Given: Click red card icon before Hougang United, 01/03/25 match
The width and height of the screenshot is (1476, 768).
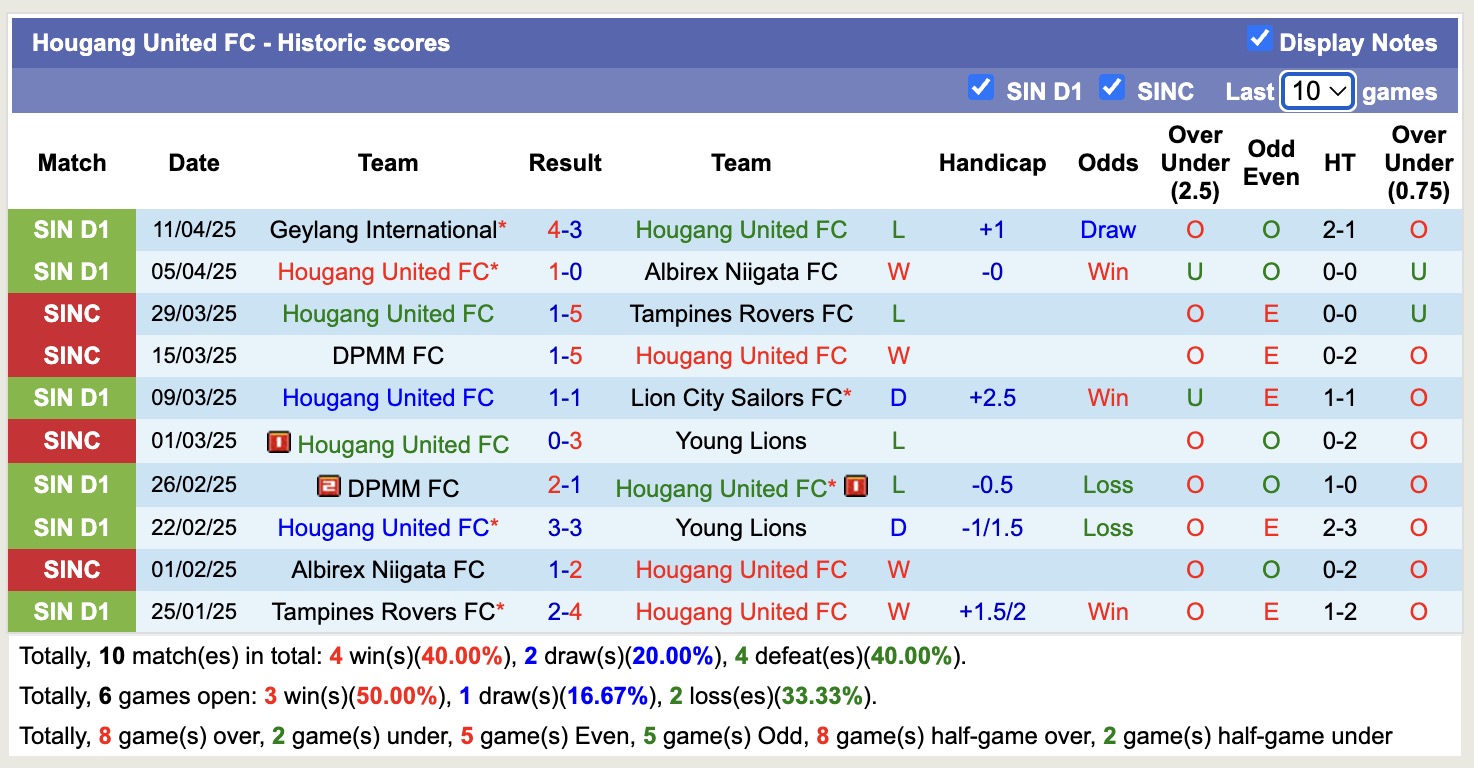Looking at the screenshot, I should pos(279,441).
